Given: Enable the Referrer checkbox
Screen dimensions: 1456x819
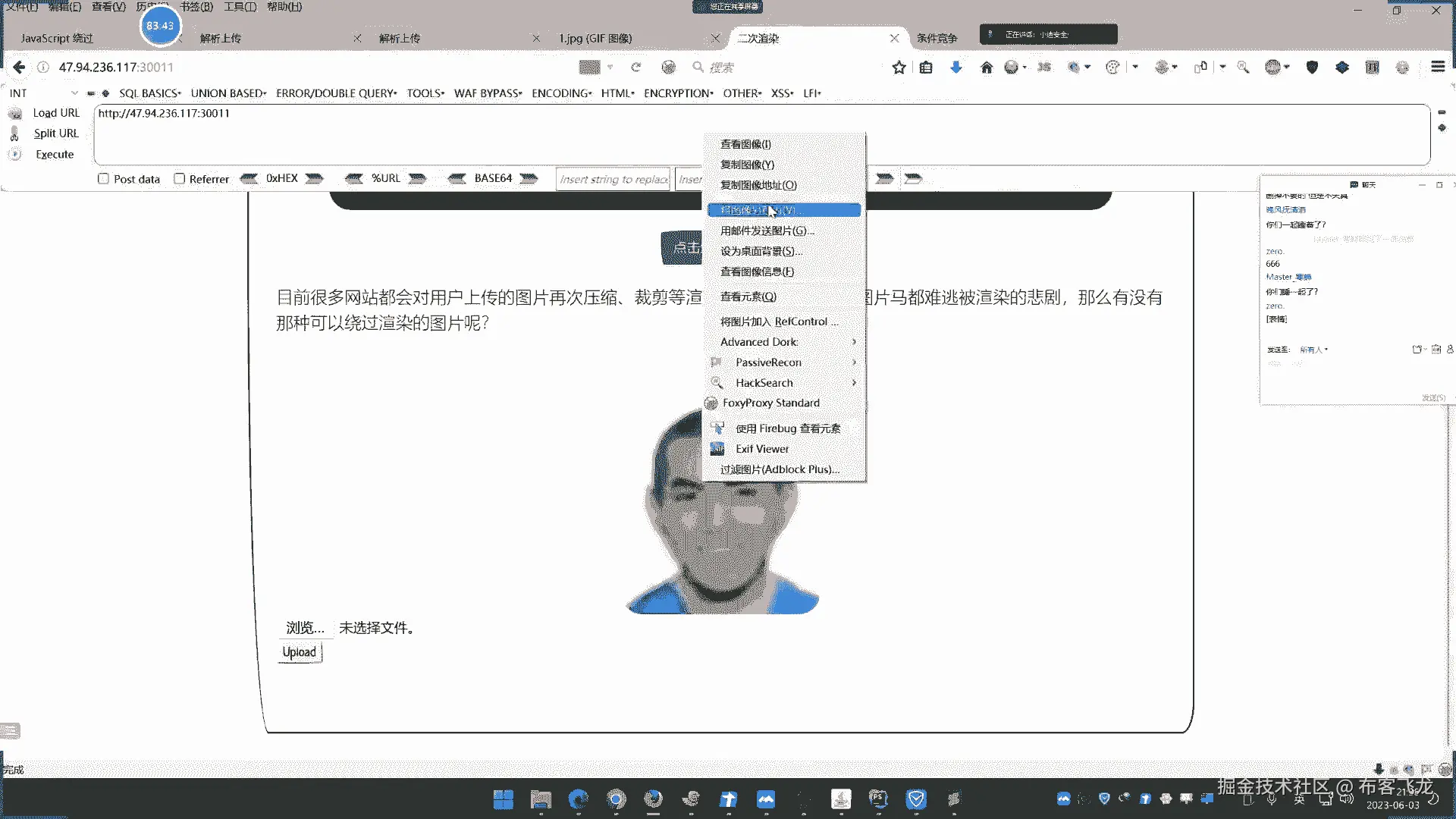Looking at the screenshot, I should (179, 179).
